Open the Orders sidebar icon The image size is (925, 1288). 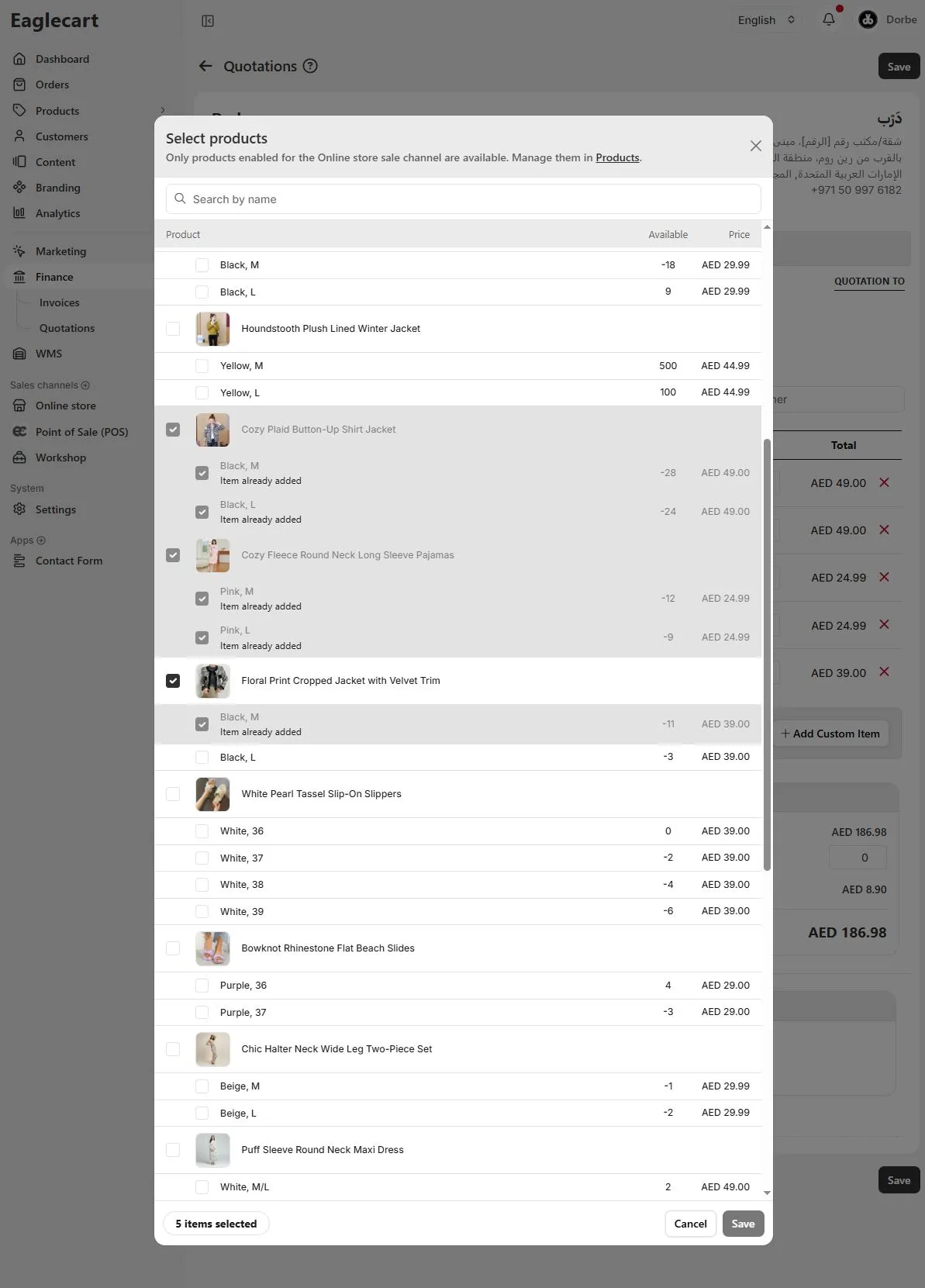[19, 85]
